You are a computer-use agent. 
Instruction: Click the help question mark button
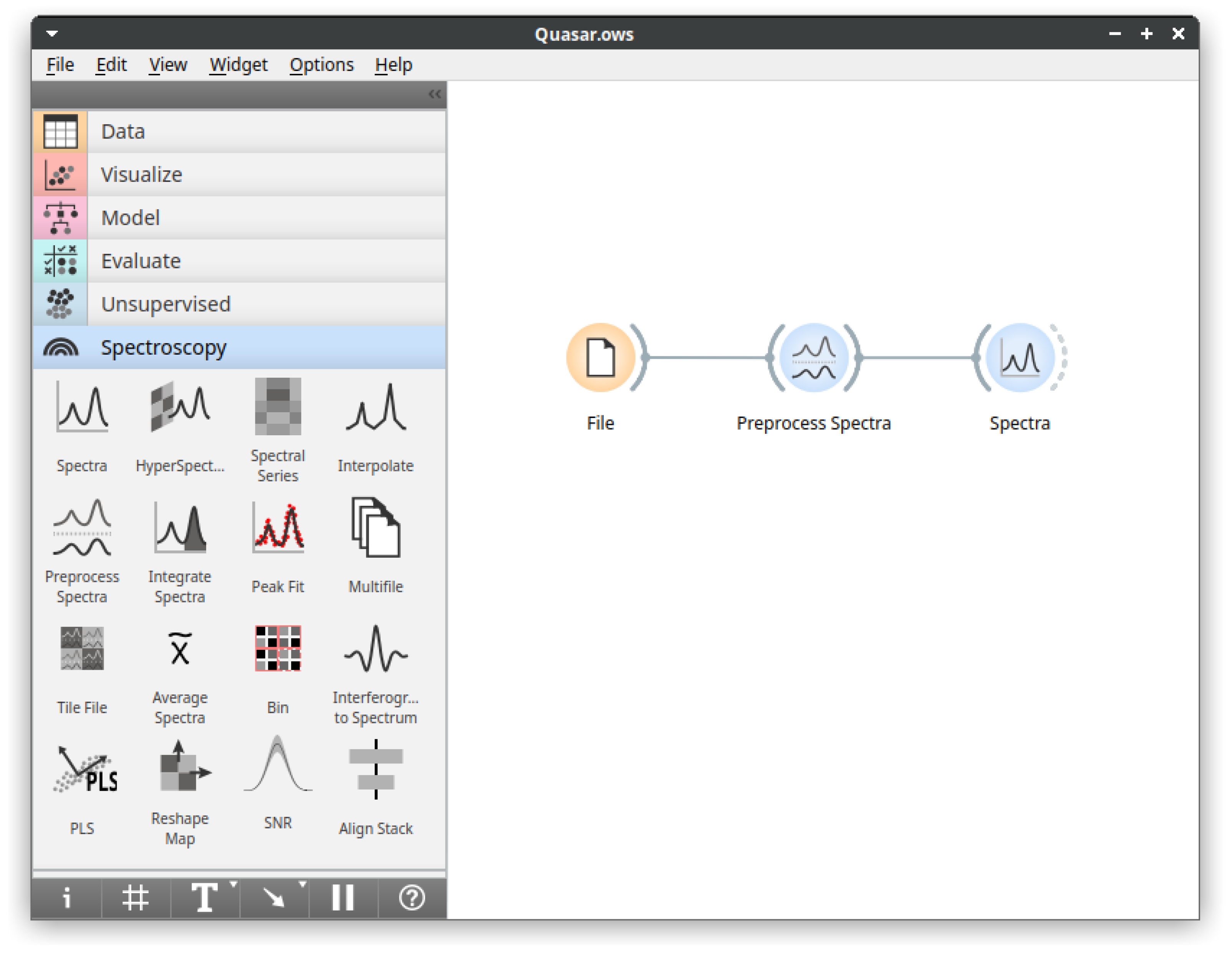pyautogui.click(x=412, y=897)
